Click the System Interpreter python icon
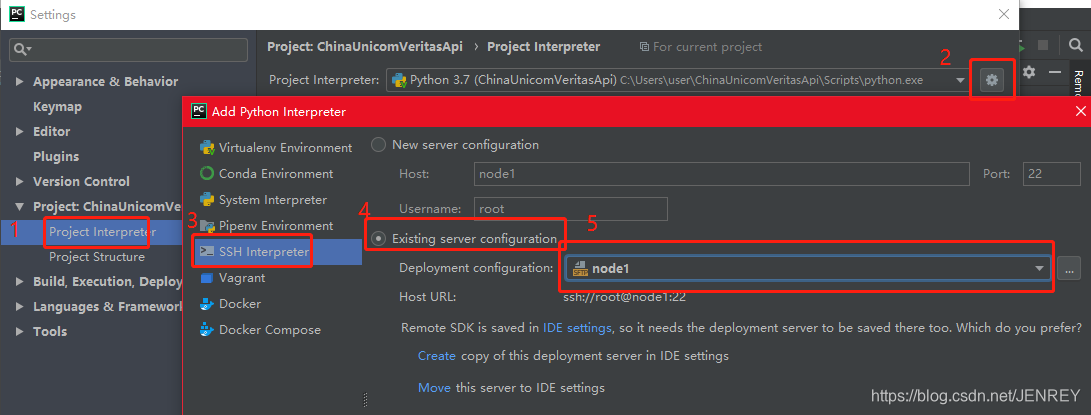Screen dimensions: 1091x415 click(x=207, y=200)
